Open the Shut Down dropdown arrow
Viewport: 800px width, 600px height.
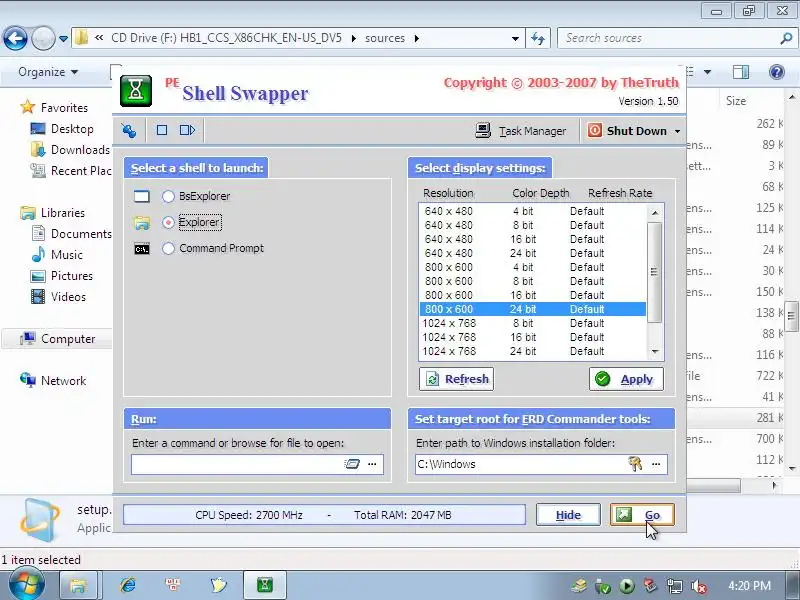pyautogui.click(x=678, y=131)
